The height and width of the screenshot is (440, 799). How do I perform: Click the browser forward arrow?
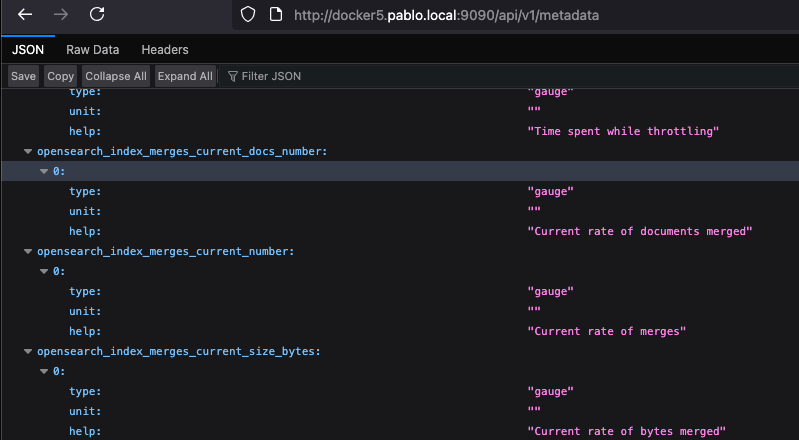click(x=61, y=14)
